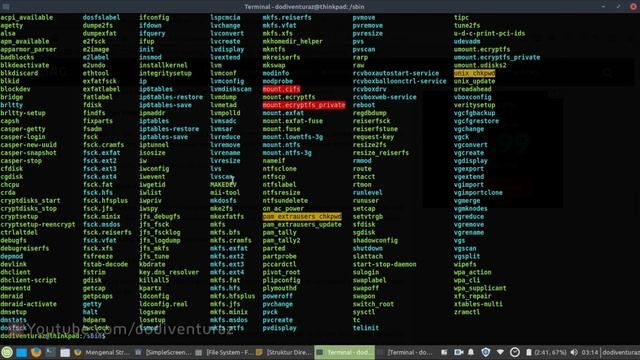Viewport: 640px width, 360px height.
Task: Click the mkfs.hfsplus entry
Action: coord(233,296)
